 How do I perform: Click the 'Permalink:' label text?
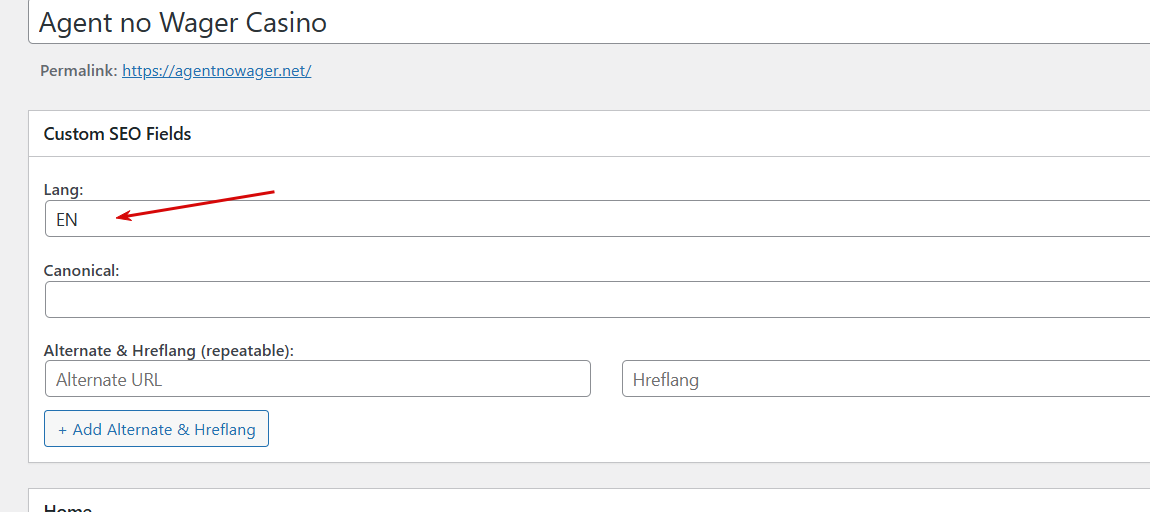click(79, 71)
